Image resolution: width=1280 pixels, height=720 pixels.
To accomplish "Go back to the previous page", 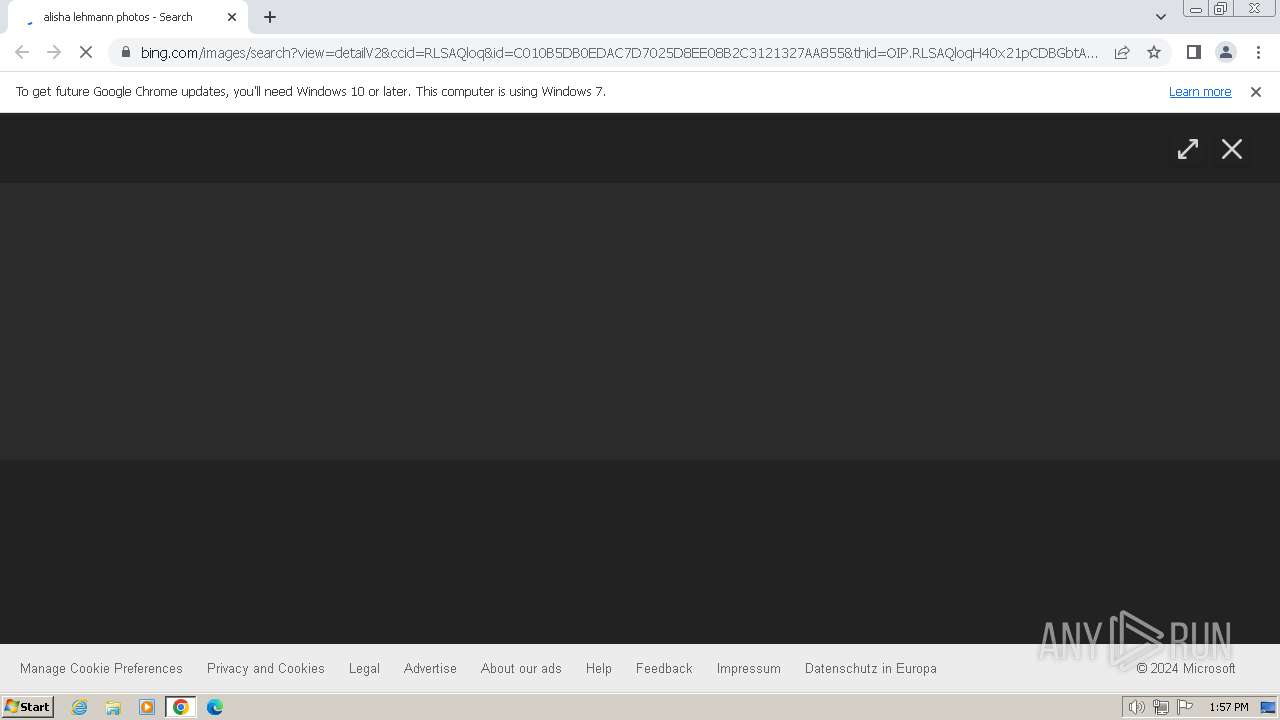I will 22,52.
